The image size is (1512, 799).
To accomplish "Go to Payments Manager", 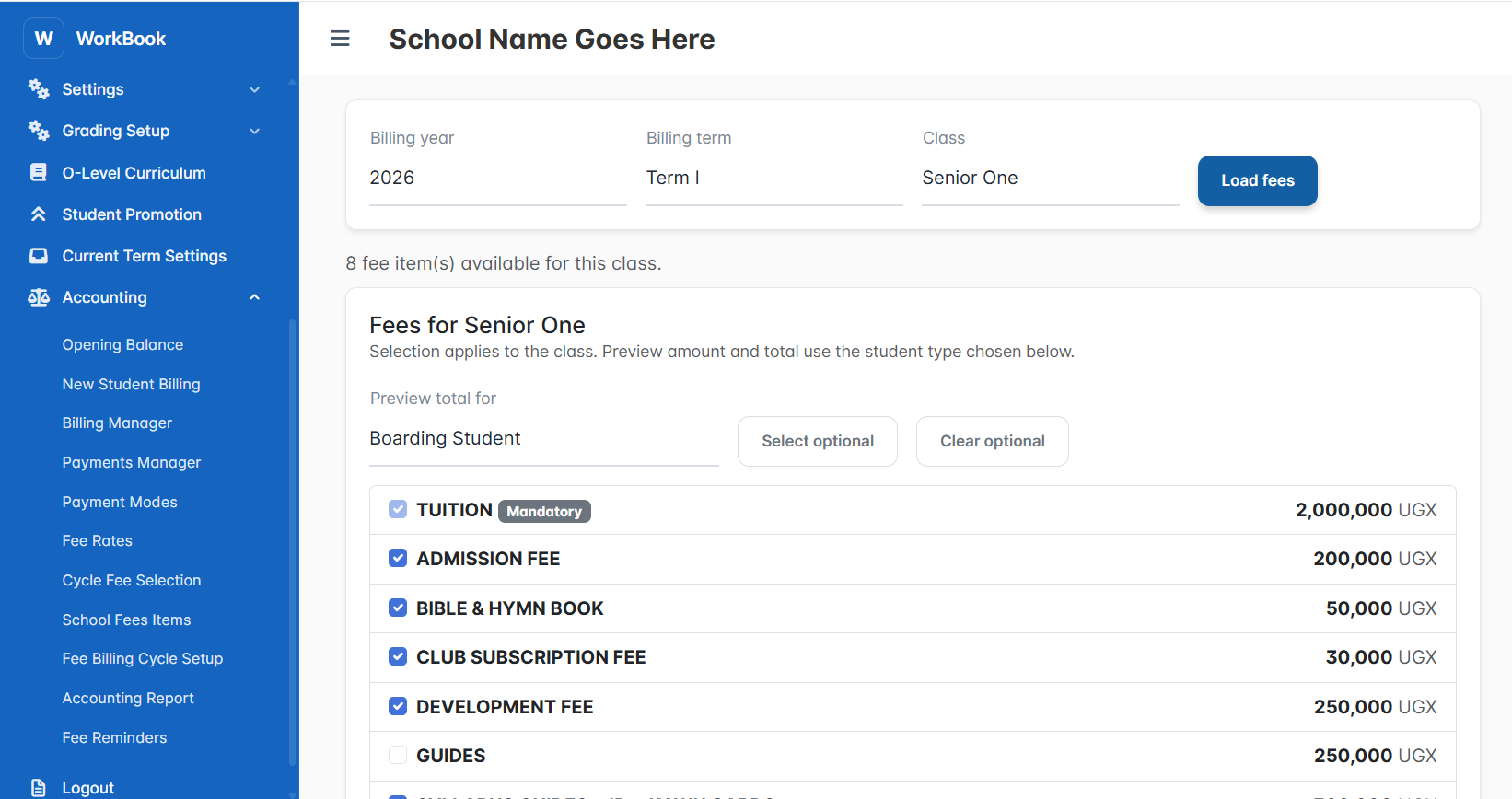I will point(131,463).
